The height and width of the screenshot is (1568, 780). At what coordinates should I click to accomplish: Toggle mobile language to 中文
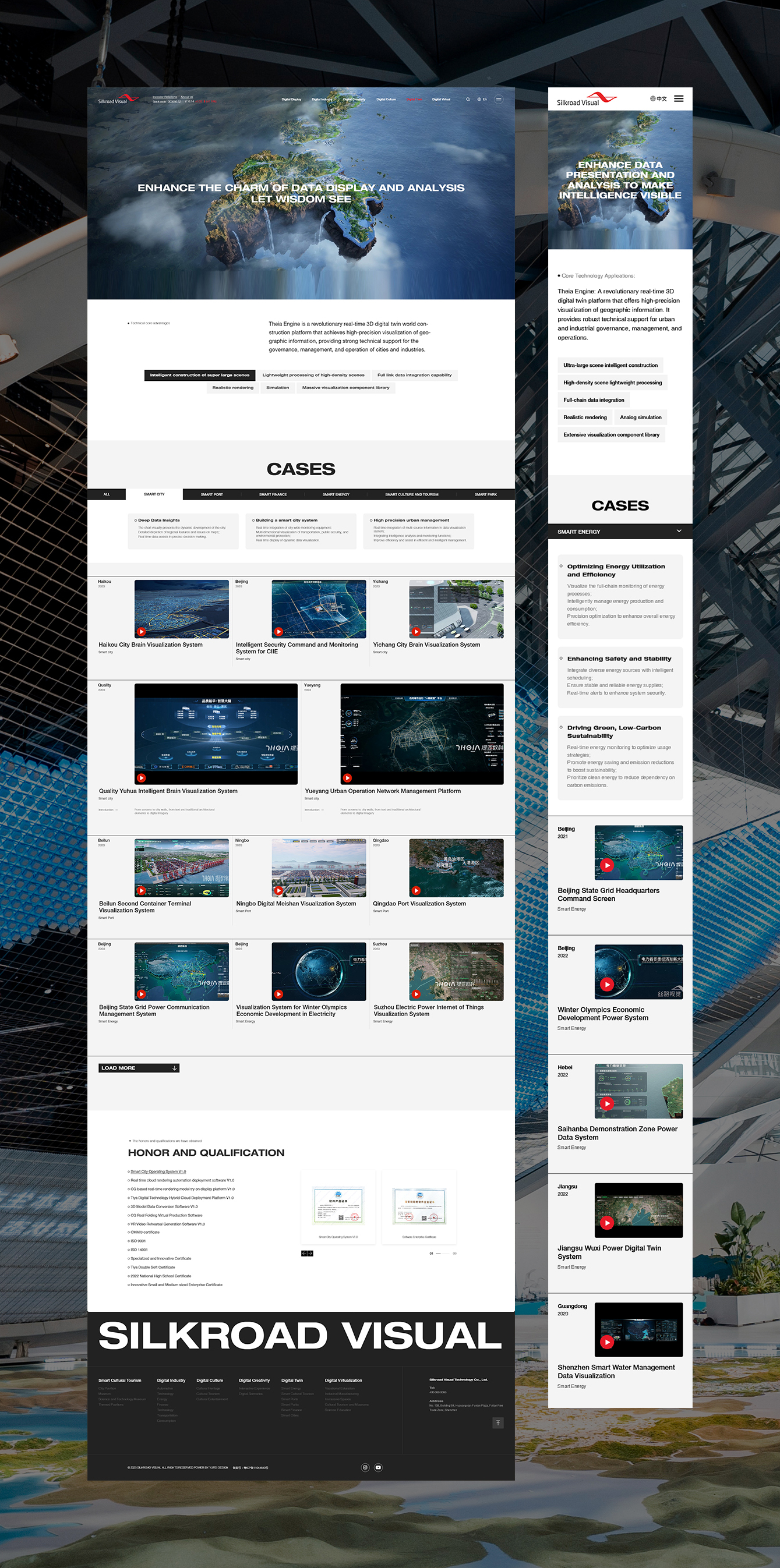tap(658, 98)
